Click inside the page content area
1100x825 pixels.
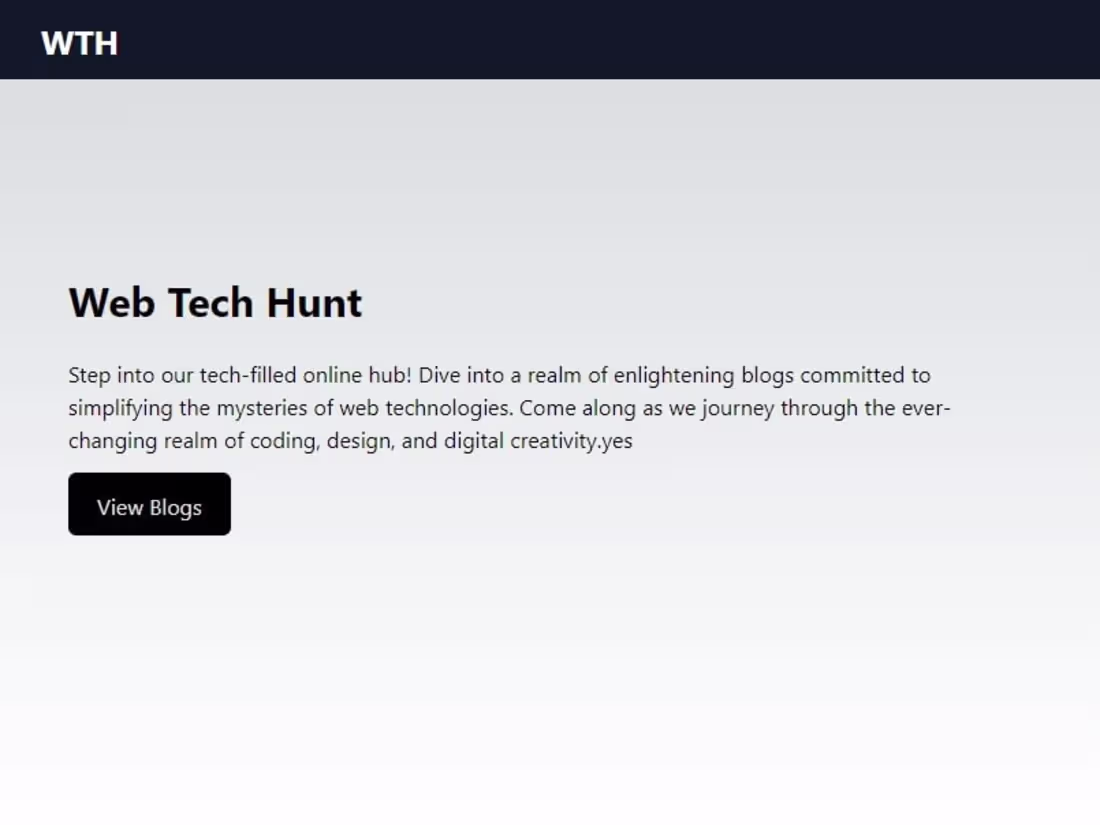(550, 400)
